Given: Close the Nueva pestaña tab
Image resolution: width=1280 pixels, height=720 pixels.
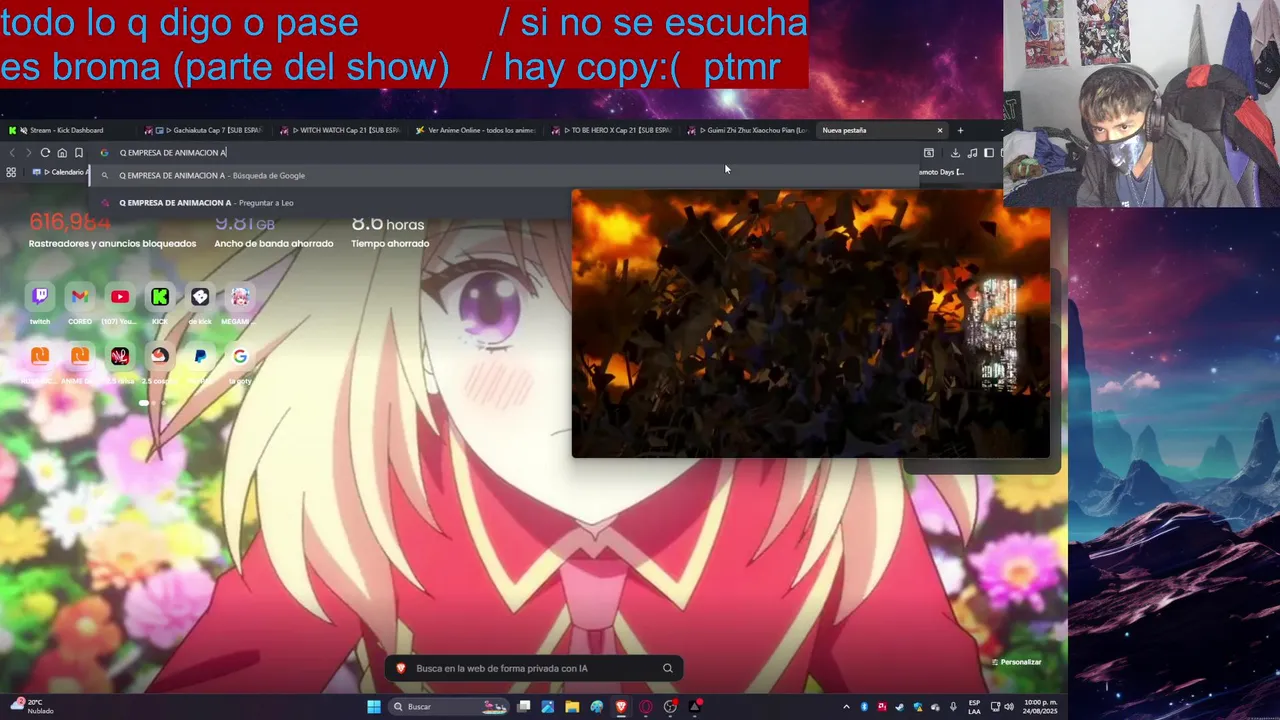Looking at the screenshot, I should 939,130.
